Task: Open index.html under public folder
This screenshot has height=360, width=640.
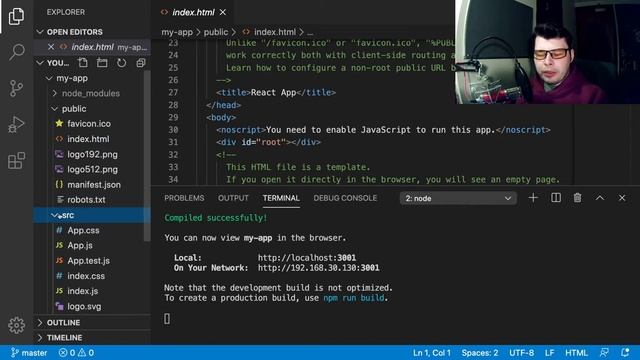Action: [89, 139]
